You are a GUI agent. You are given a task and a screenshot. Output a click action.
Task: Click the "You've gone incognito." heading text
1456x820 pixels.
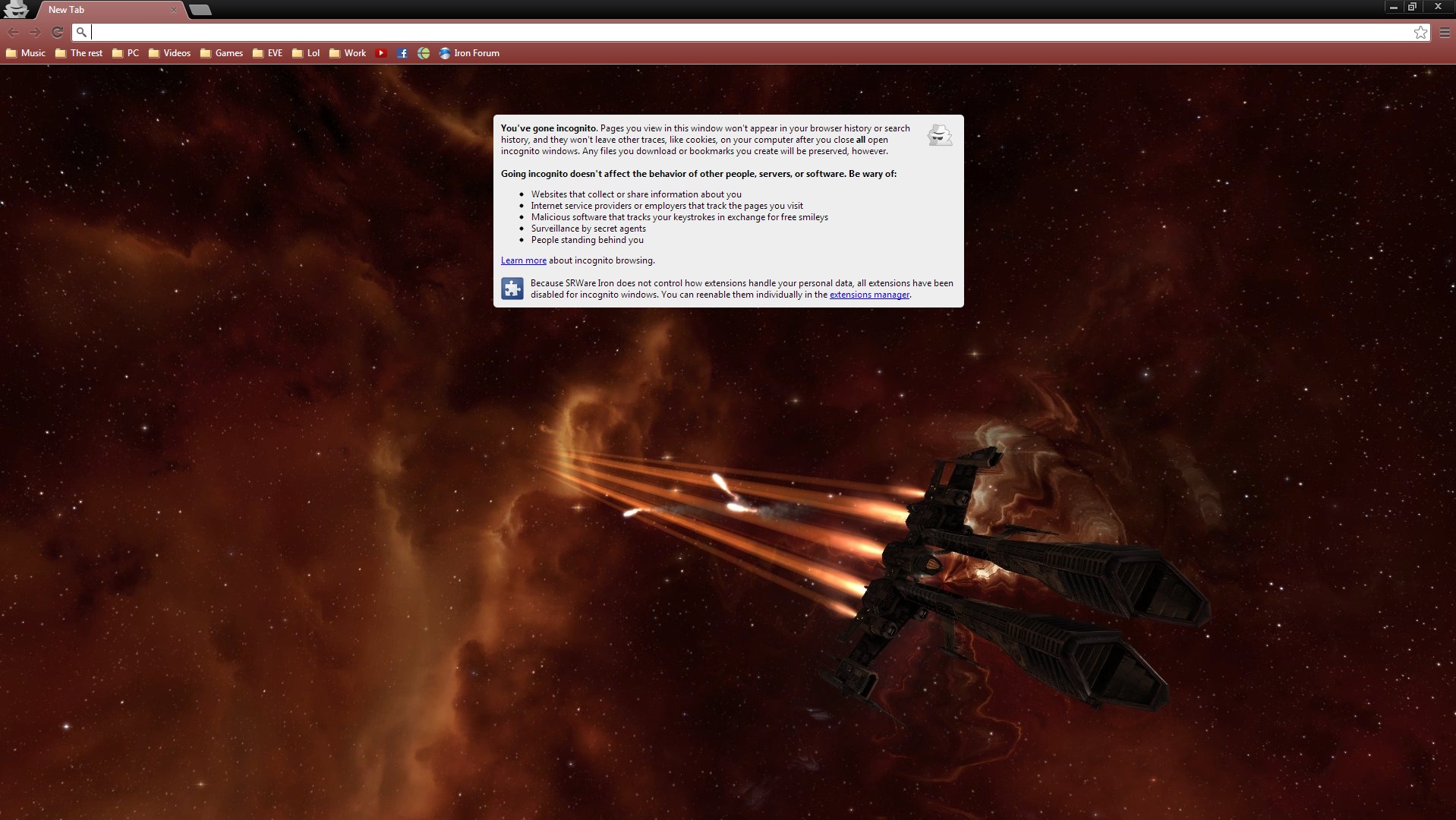click(x=549, y=128)
